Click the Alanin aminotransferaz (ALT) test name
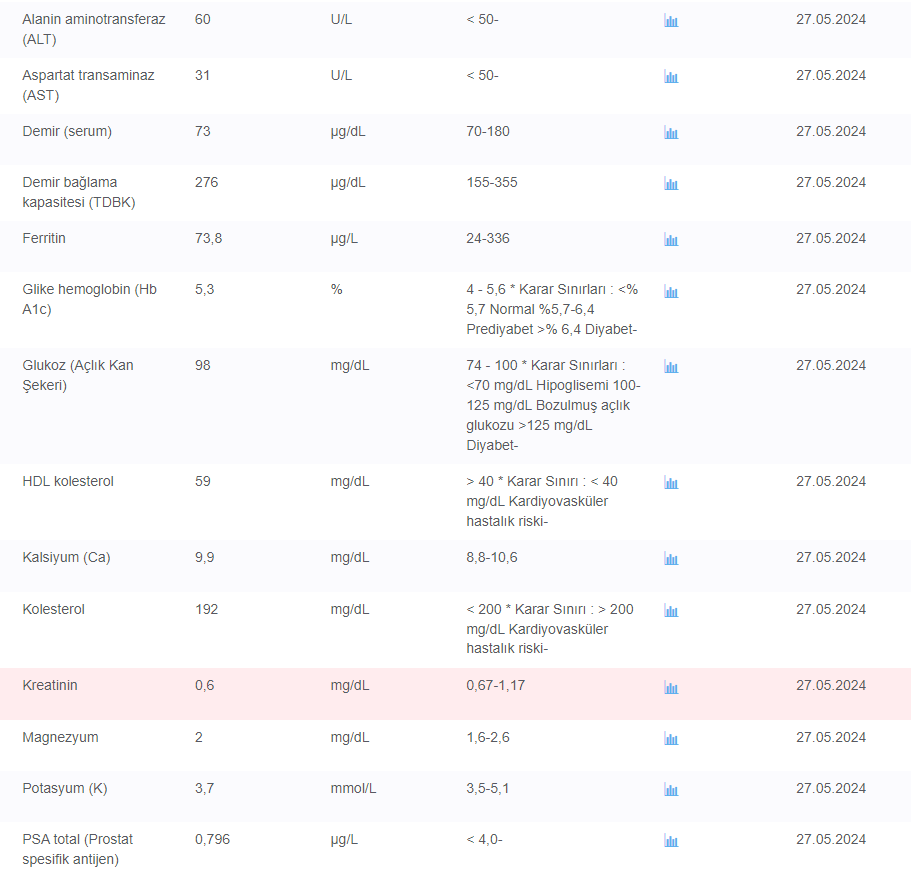The width and height of the screenshot is (911, 872). pos(94,29)
